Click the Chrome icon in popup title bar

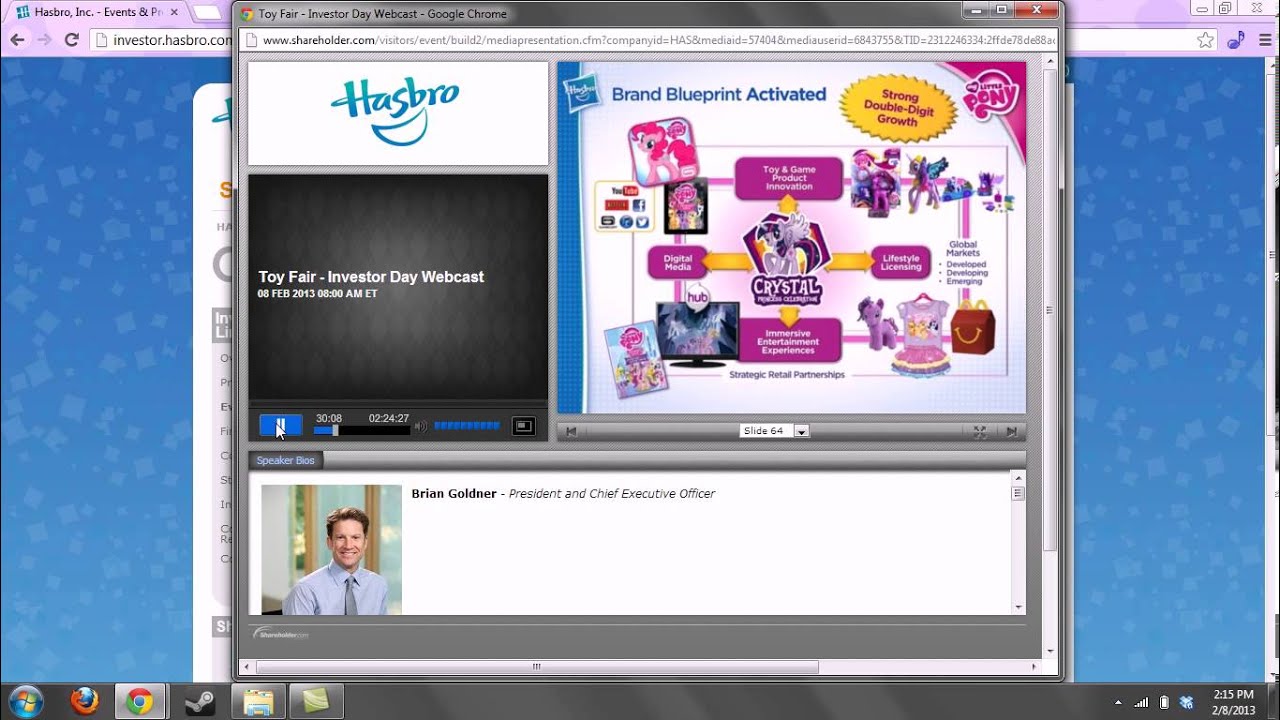click(247, 14)
